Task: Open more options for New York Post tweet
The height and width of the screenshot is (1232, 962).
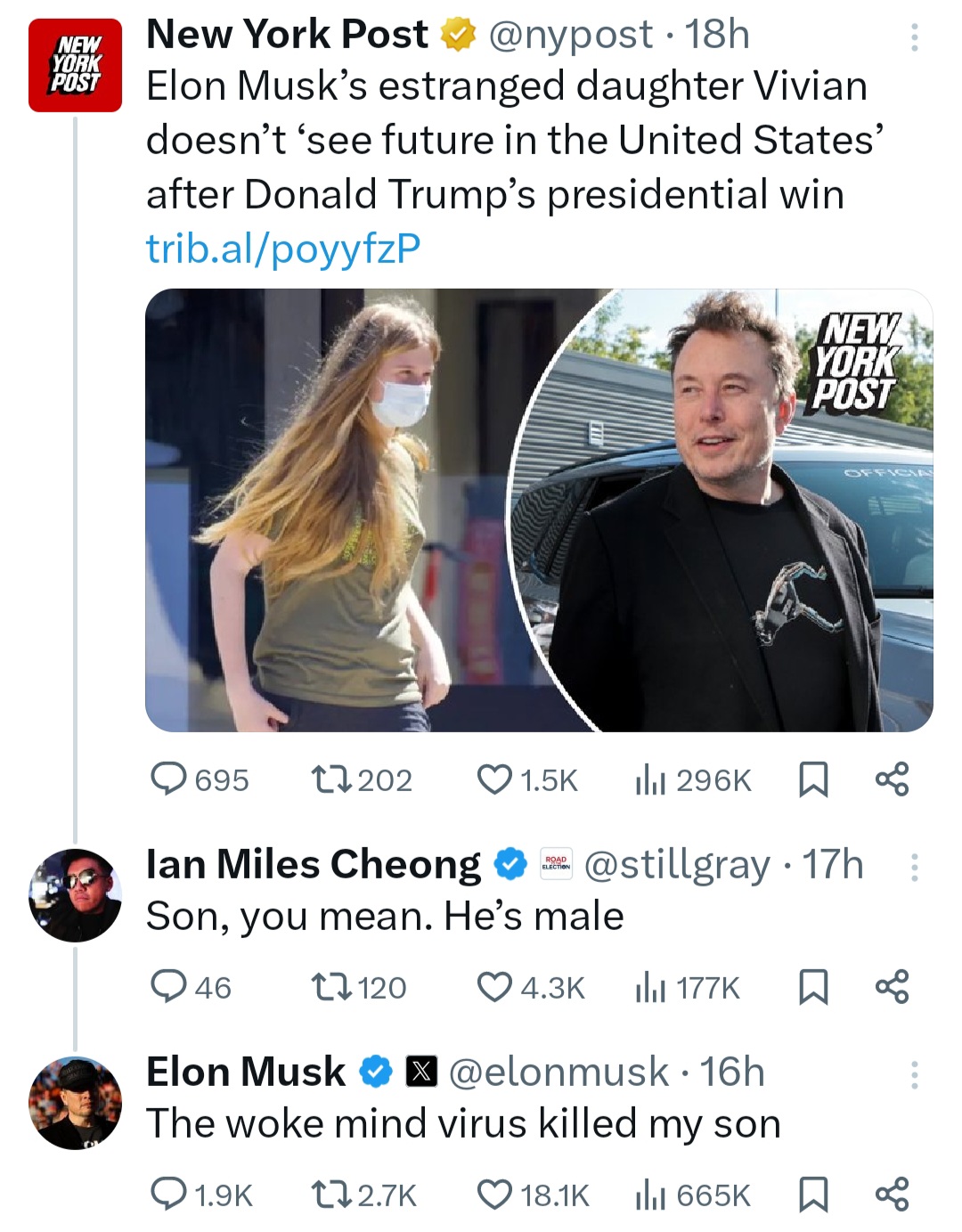Action: pyautogui.click(x=914, y=37)
